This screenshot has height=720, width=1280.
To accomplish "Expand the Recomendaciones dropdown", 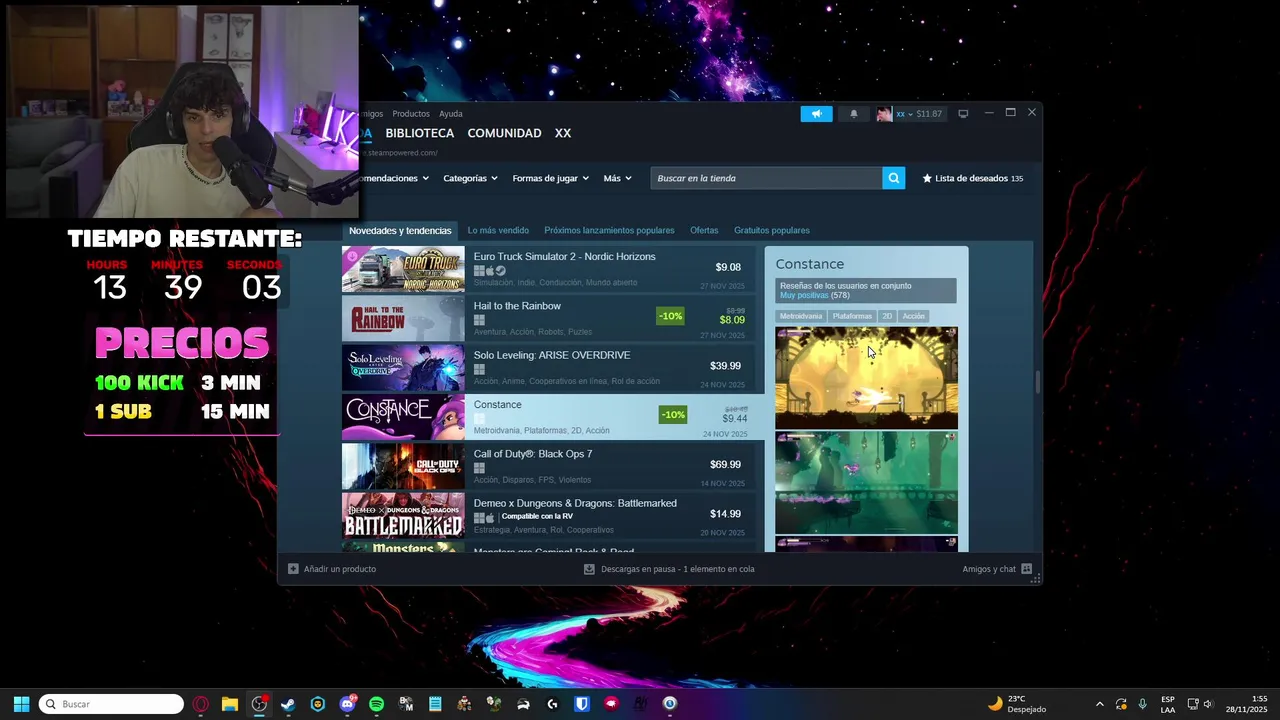I will 394,178.
